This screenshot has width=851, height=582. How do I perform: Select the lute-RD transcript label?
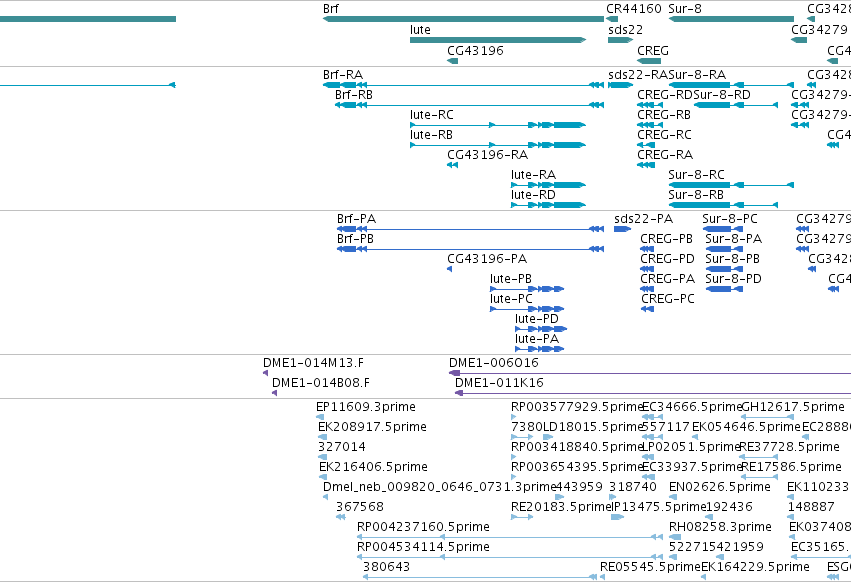tap(533, 195)
